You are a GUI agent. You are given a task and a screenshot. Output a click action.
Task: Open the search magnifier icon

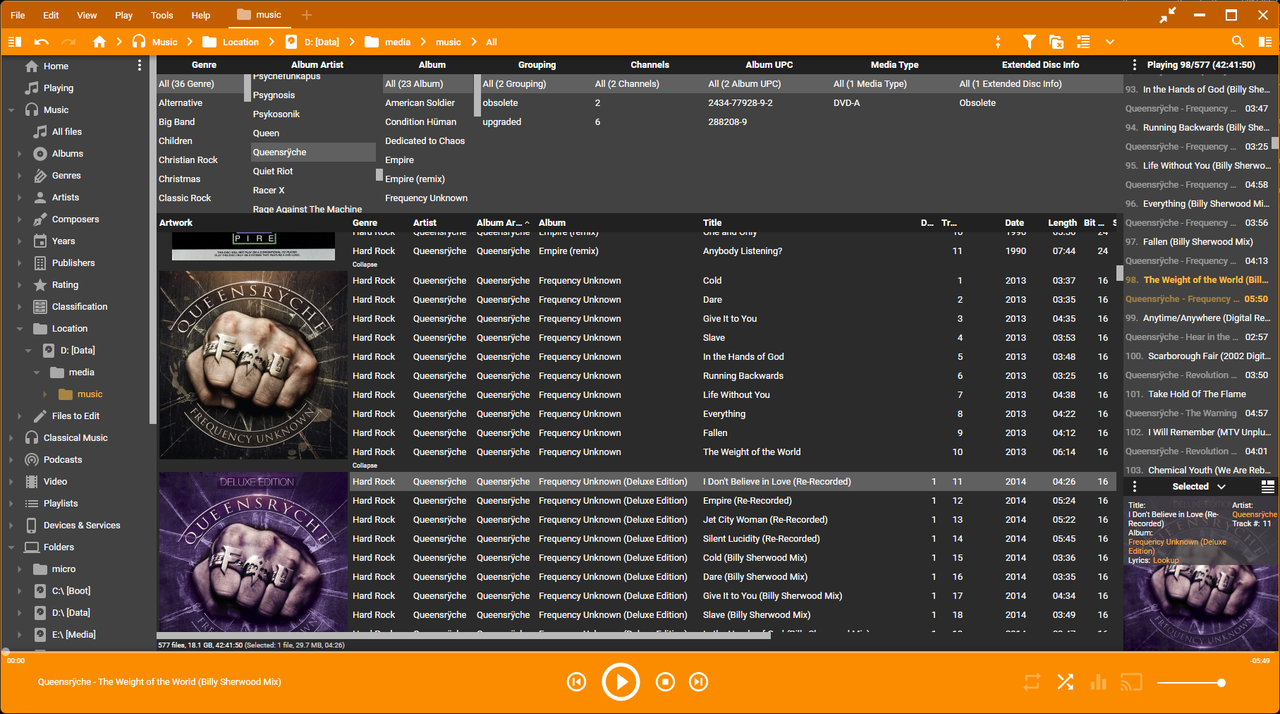[1238, 42]
